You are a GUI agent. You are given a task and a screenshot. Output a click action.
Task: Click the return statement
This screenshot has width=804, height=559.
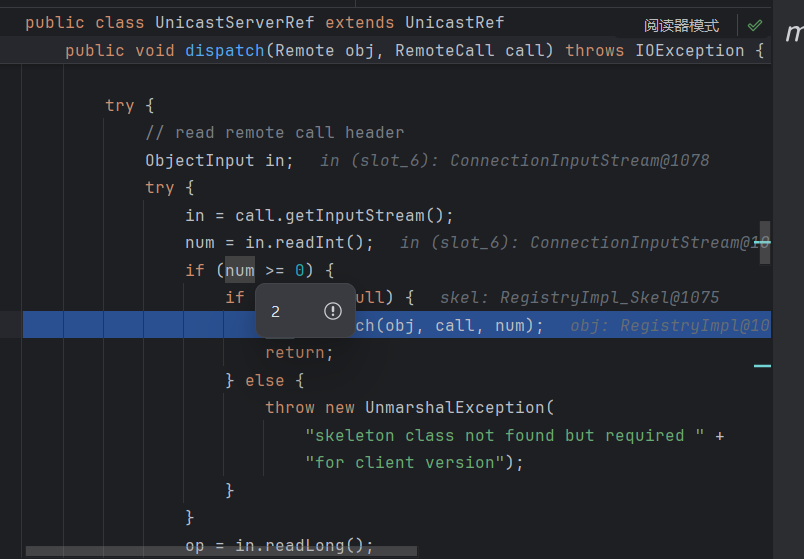299,352
